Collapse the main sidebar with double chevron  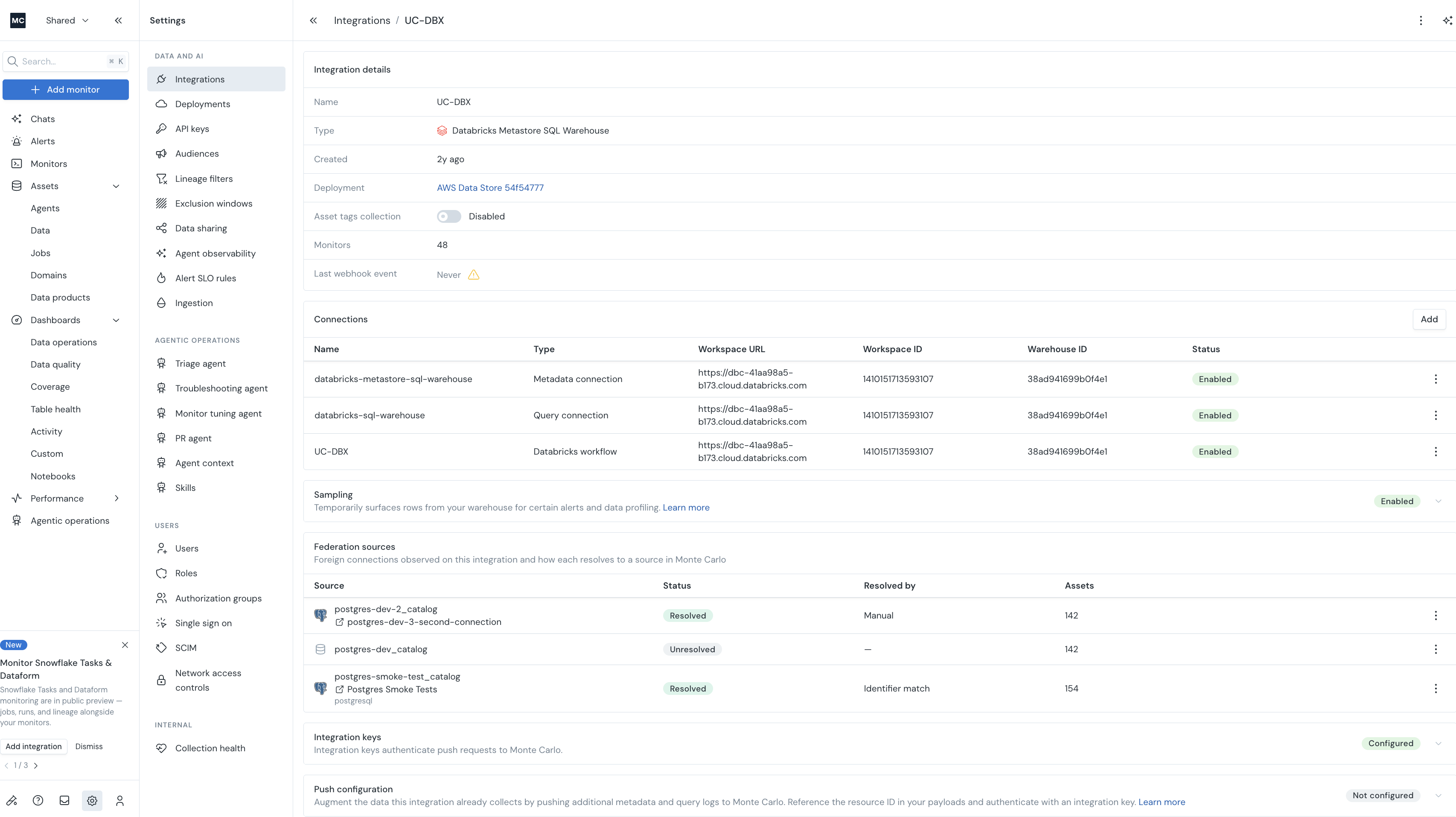118,20
